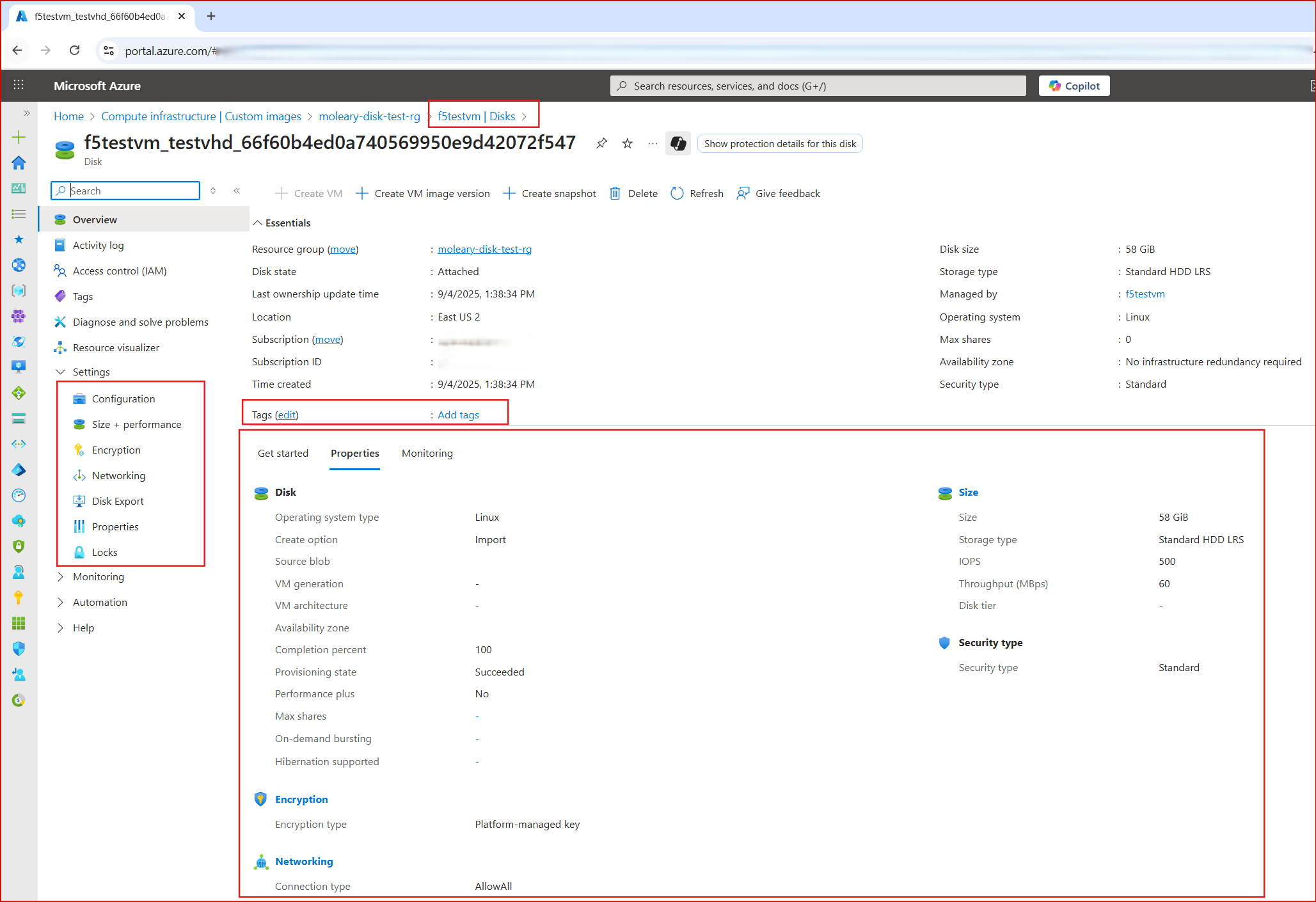1316x902 pixels.
Task: Open Diagnose and solve problems
Action: click(x=140, y=322)
